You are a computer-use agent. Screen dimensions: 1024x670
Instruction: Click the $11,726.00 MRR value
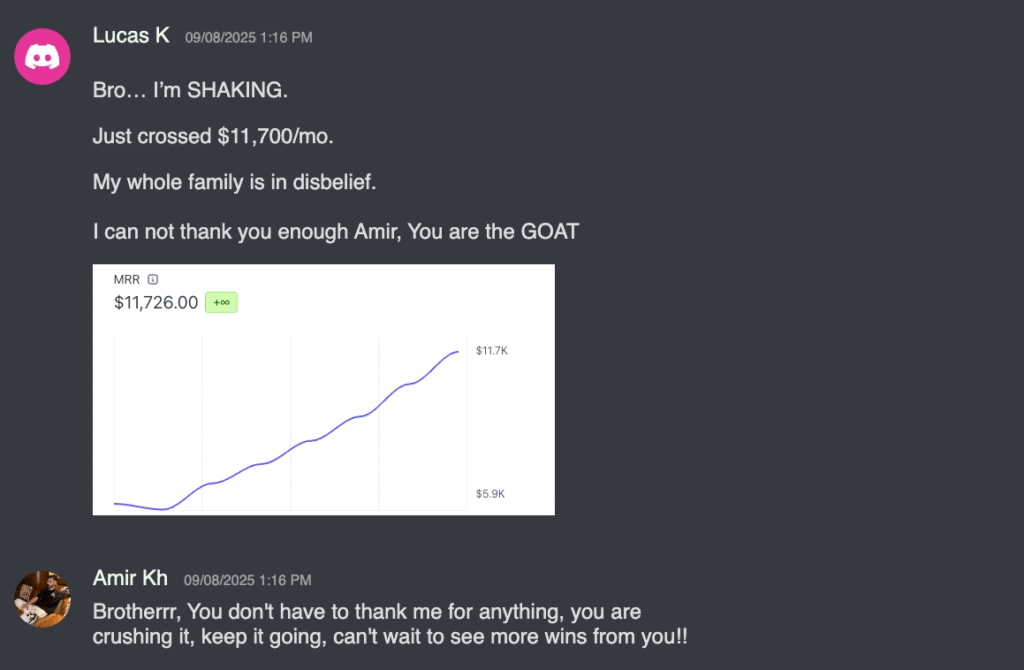point(156,302)
